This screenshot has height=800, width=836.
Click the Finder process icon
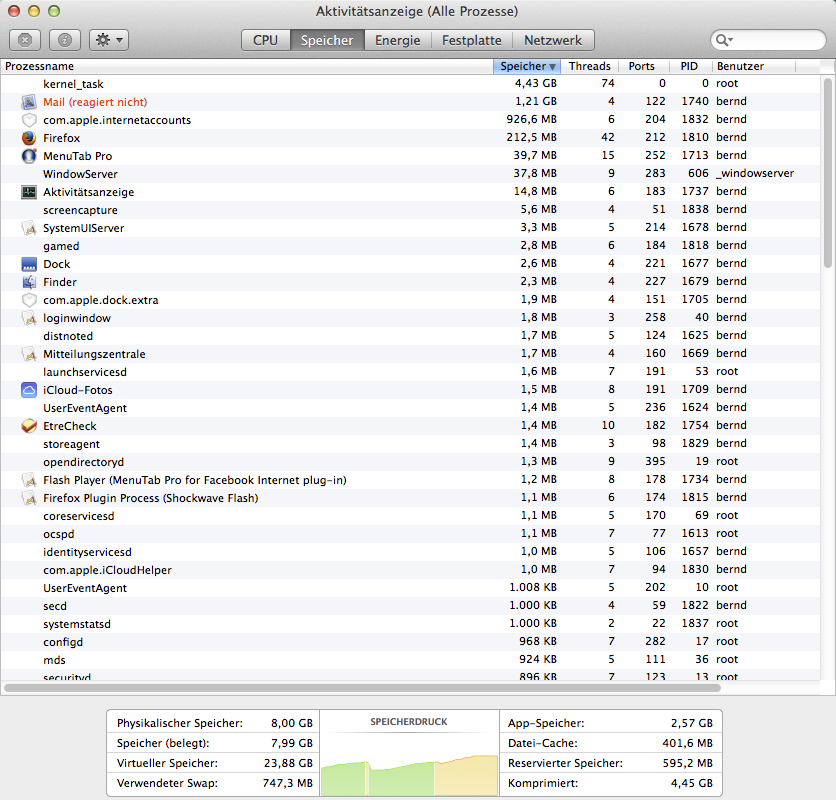(x=29, y=282)
